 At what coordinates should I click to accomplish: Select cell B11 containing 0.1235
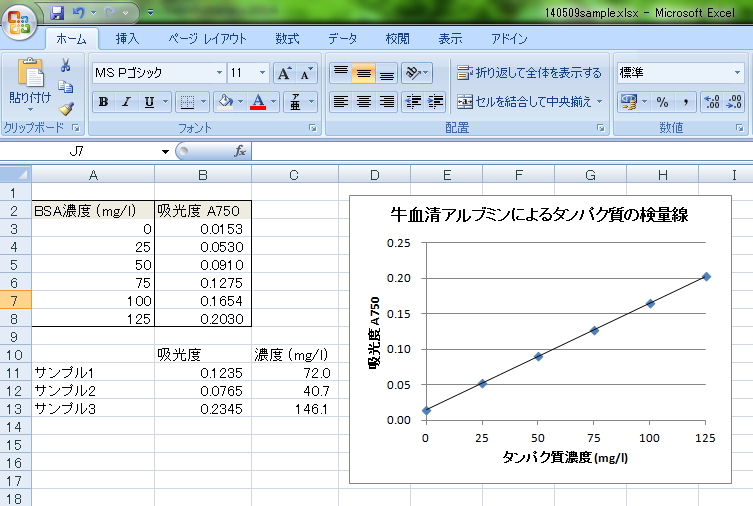pos(202,372)
